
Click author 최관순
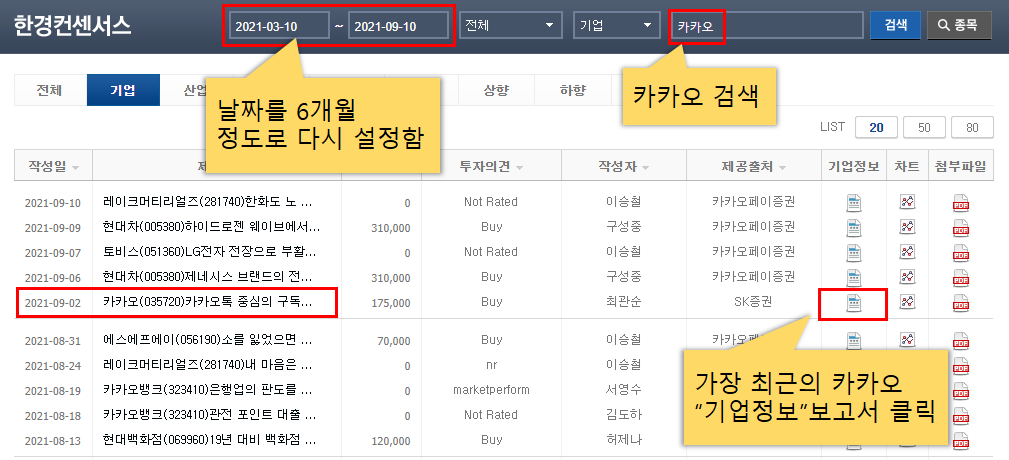tap(624, 302)
